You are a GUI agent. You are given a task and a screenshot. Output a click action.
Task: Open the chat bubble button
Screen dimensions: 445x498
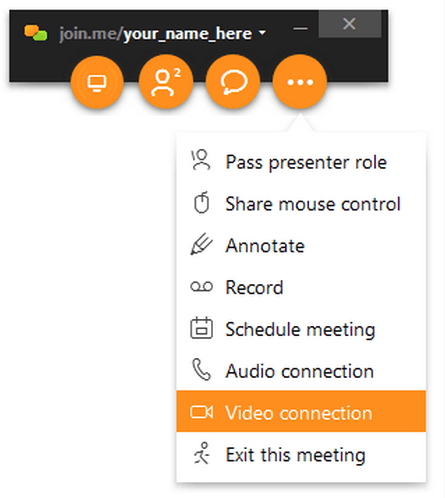tap(233, 82)
